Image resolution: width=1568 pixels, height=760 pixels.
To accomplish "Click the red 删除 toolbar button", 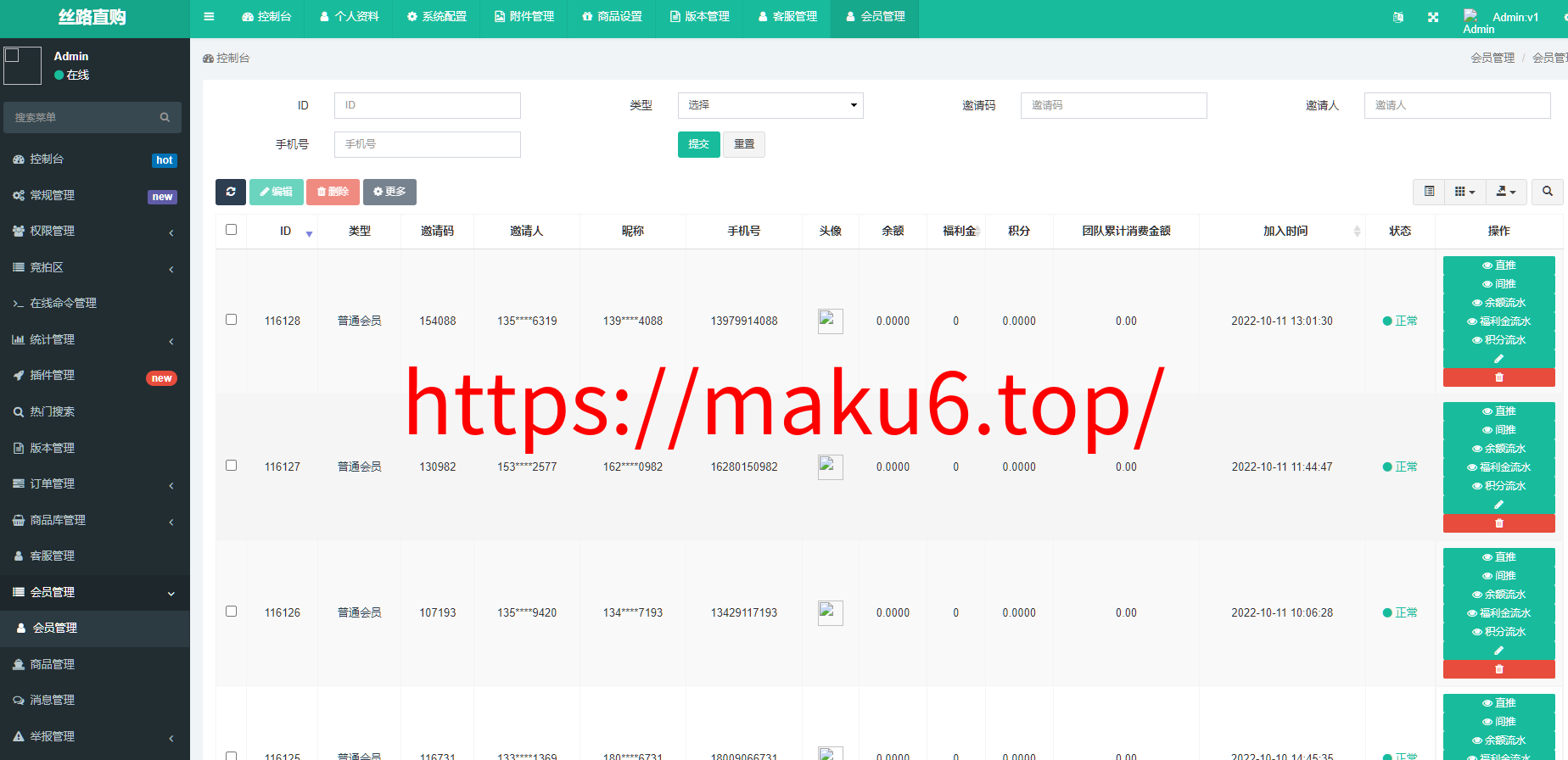I will 333,192.
